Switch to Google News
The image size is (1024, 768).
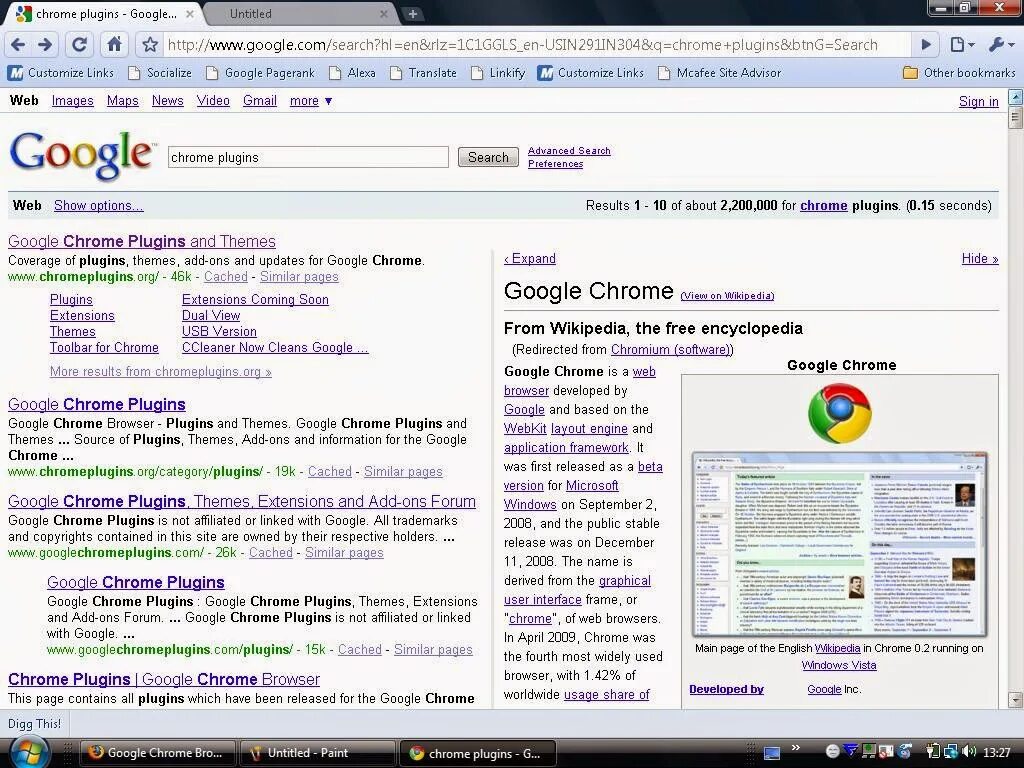pos(168,101)
